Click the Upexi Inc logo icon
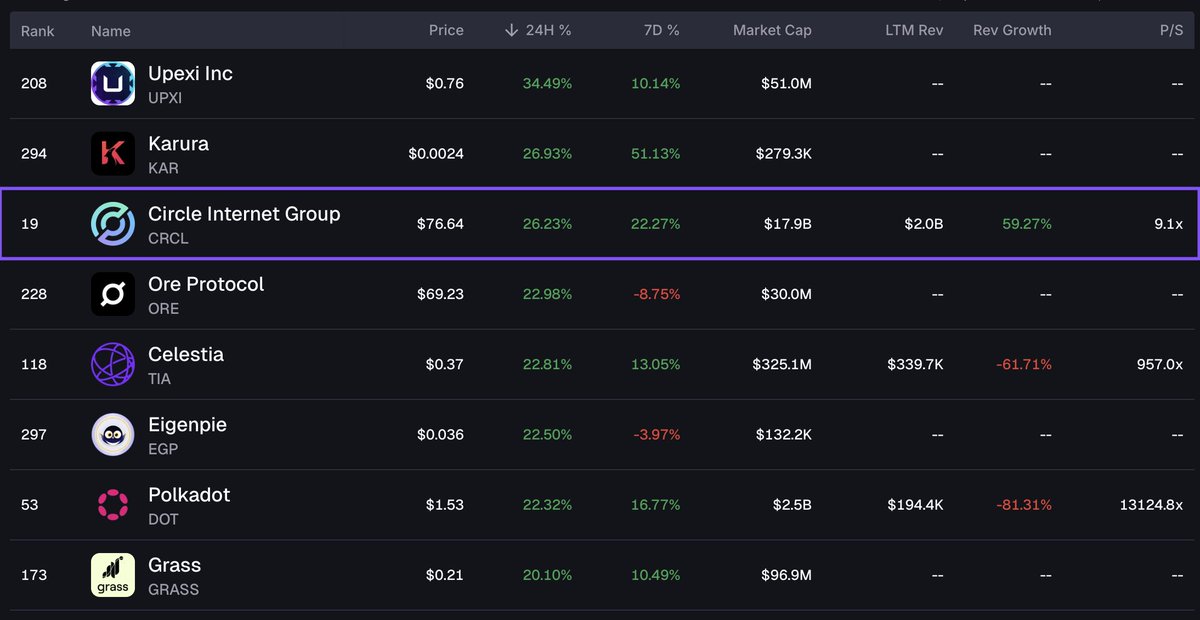This screenshot has height=620, width=1200. (113, 84)
